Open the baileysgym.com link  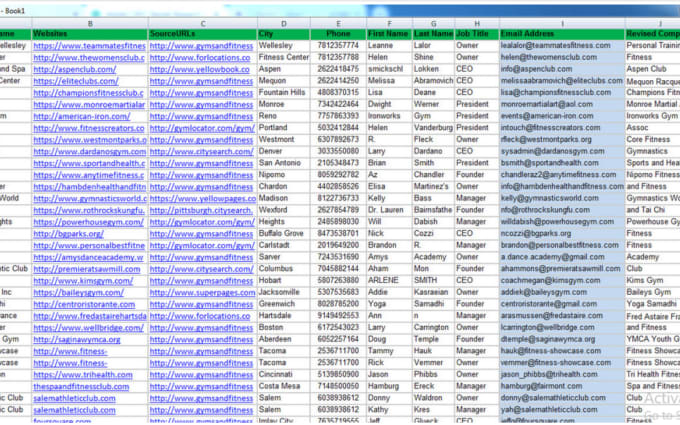point(78,292)
